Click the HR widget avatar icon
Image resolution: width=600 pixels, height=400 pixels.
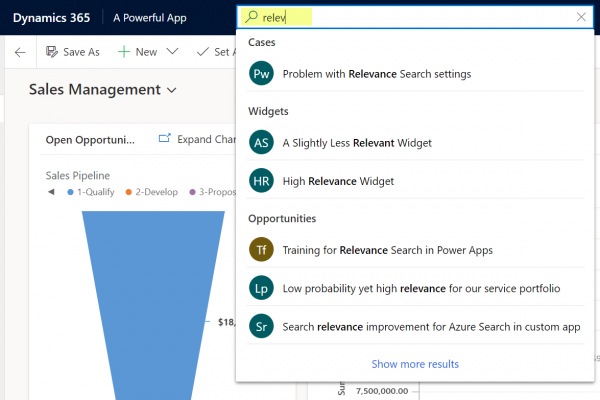click(x=261, y=181)
